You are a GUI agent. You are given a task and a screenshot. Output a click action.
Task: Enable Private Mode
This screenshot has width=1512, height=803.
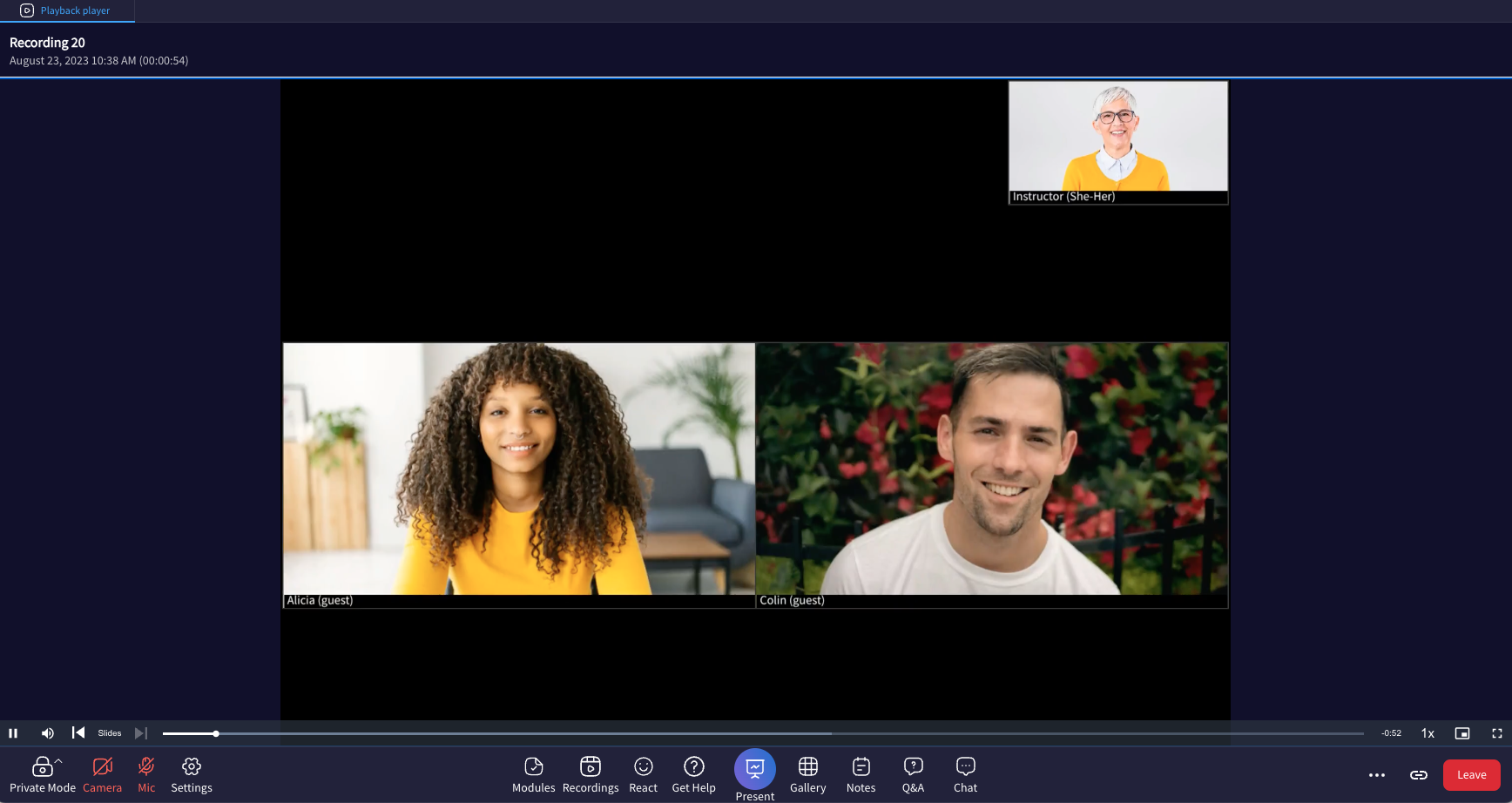[43, 774]
